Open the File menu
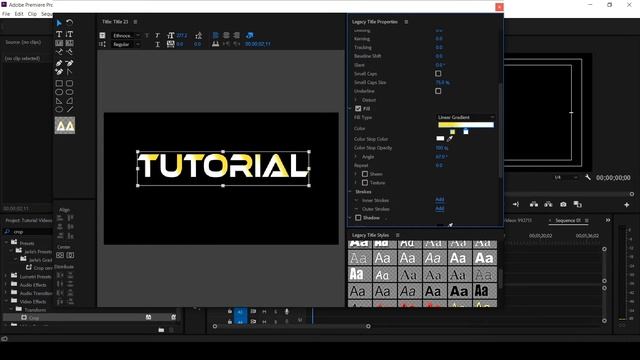Viewport: 640px width, 360px height. click(x=6, y=14)
